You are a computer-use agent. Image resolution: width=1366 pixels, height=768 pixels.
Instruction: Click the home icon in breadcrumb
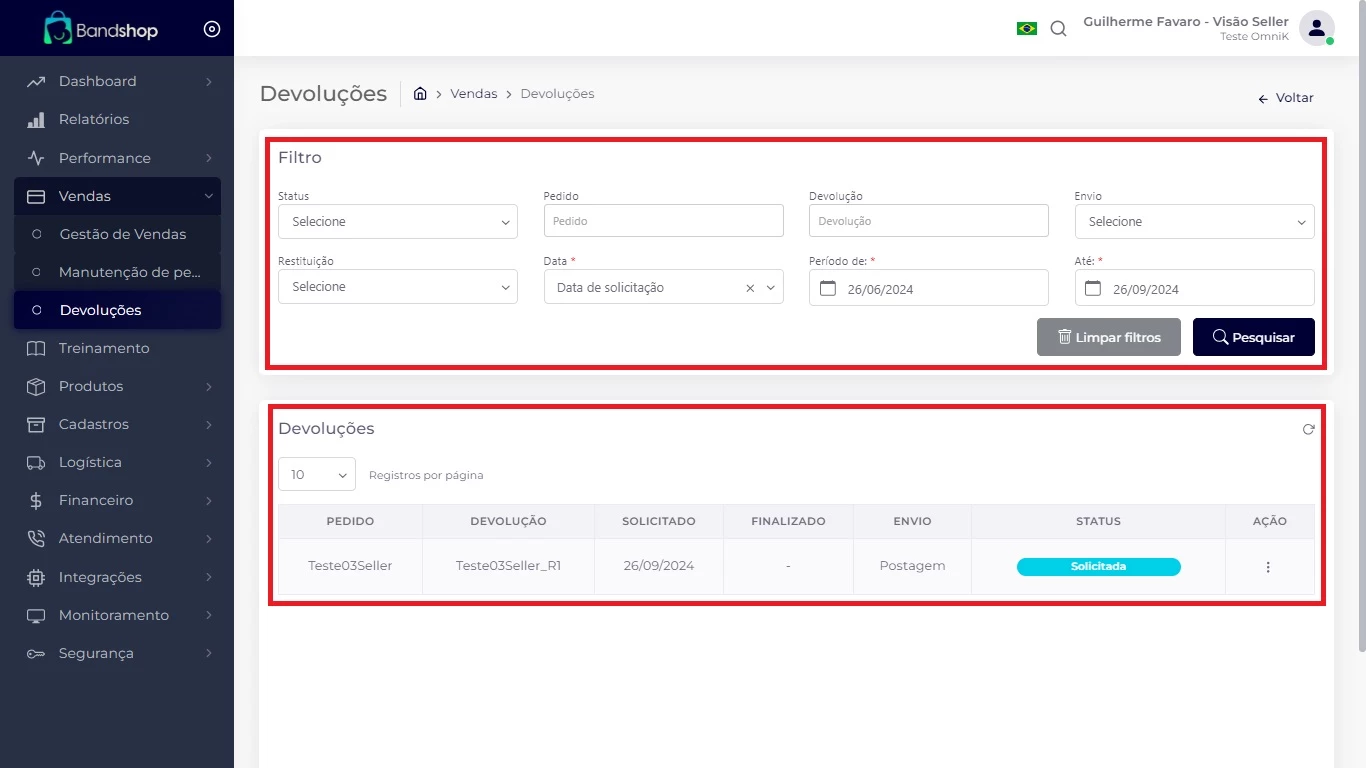pos(420,93)
